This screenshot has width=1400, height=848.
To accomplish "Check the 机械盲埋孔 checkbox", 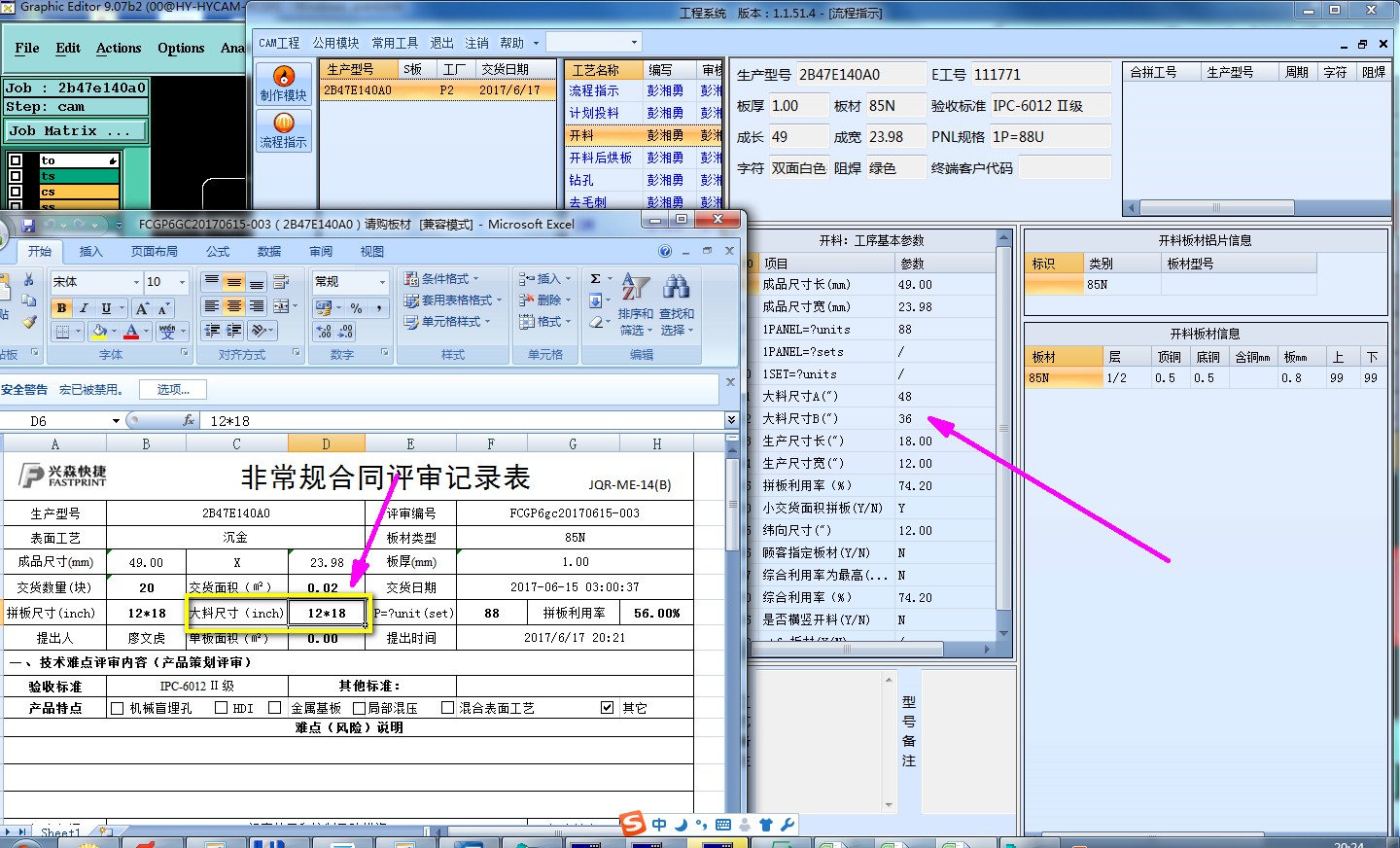I will [118, 708].
